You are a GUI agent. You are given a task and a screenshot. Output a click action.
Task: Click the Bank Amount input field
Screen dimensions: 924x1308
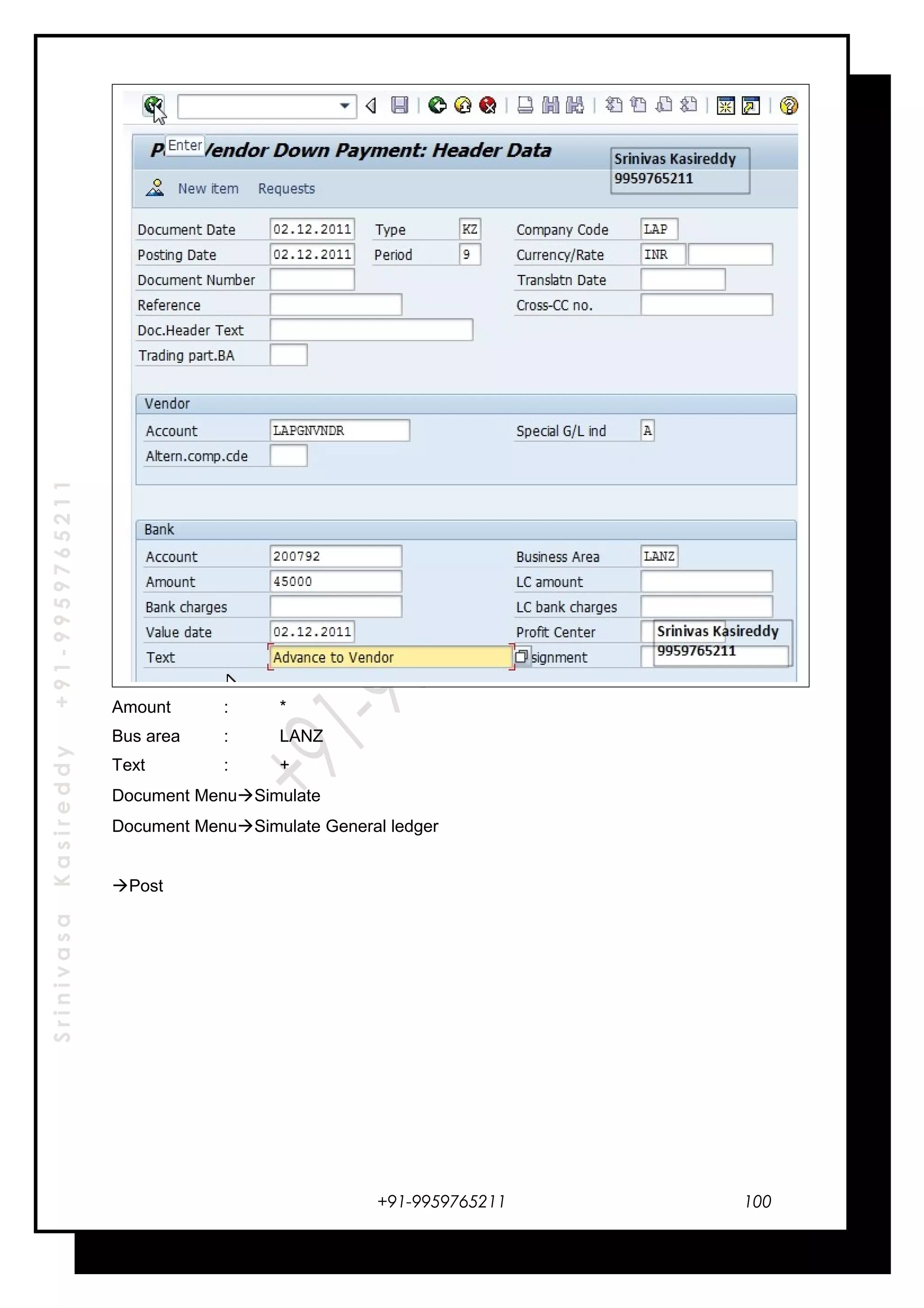click(335, 582)
